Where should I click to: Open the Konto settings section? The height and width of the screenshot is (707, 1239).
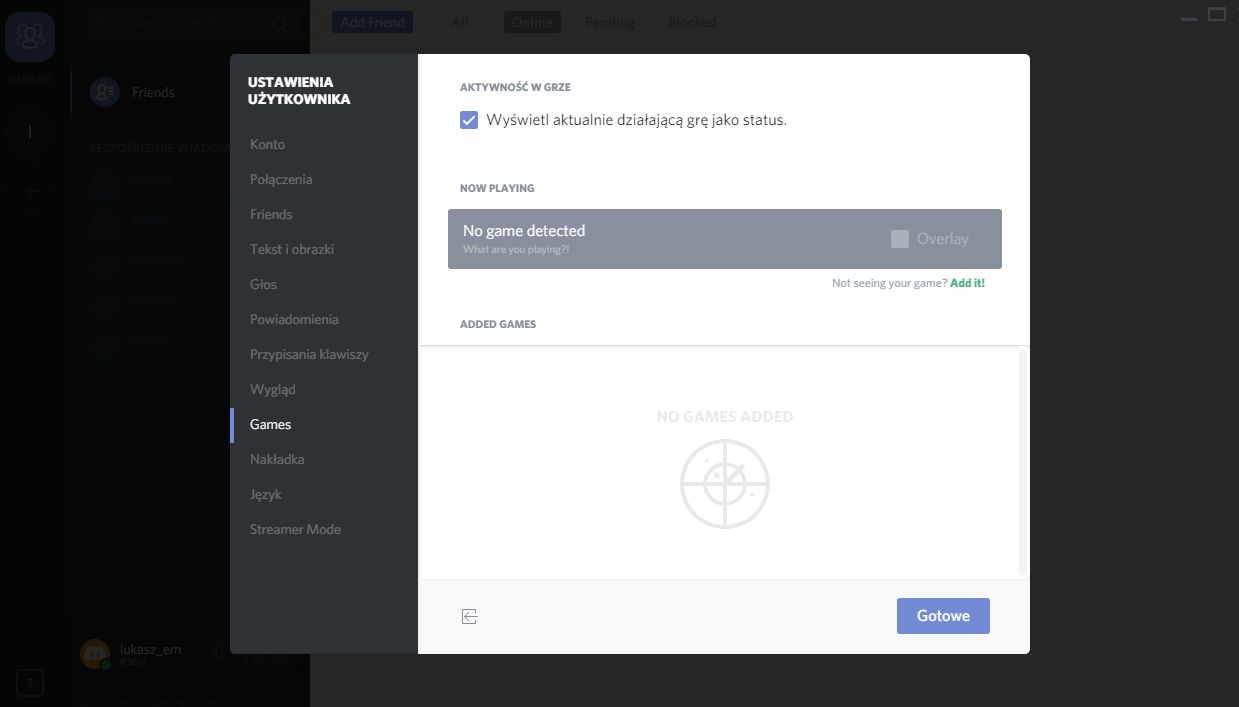[x=324, y=144]
